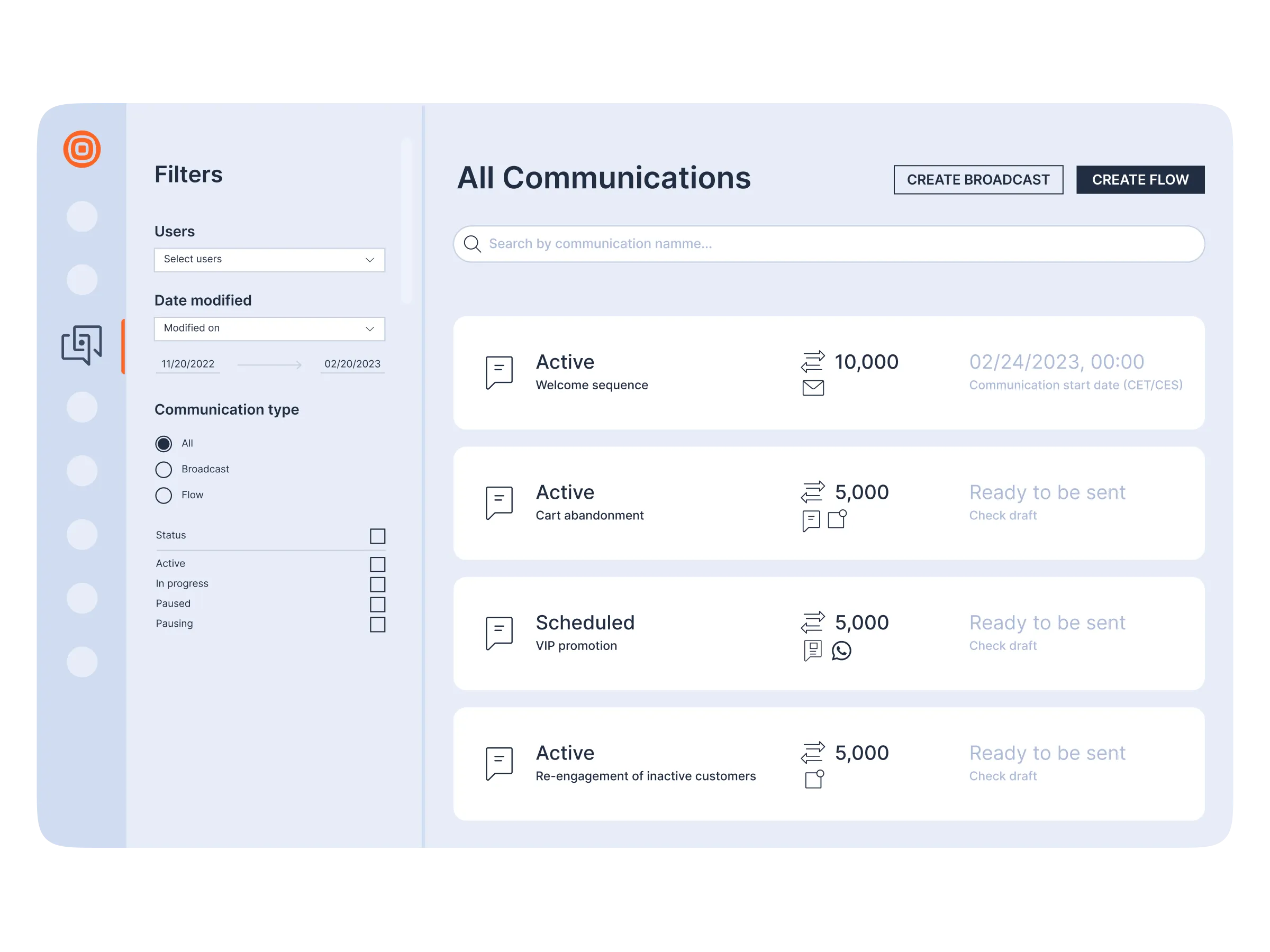Open the Communications sidebar icon
This screenshot has height=952, width=1270.
pos(81,345)
